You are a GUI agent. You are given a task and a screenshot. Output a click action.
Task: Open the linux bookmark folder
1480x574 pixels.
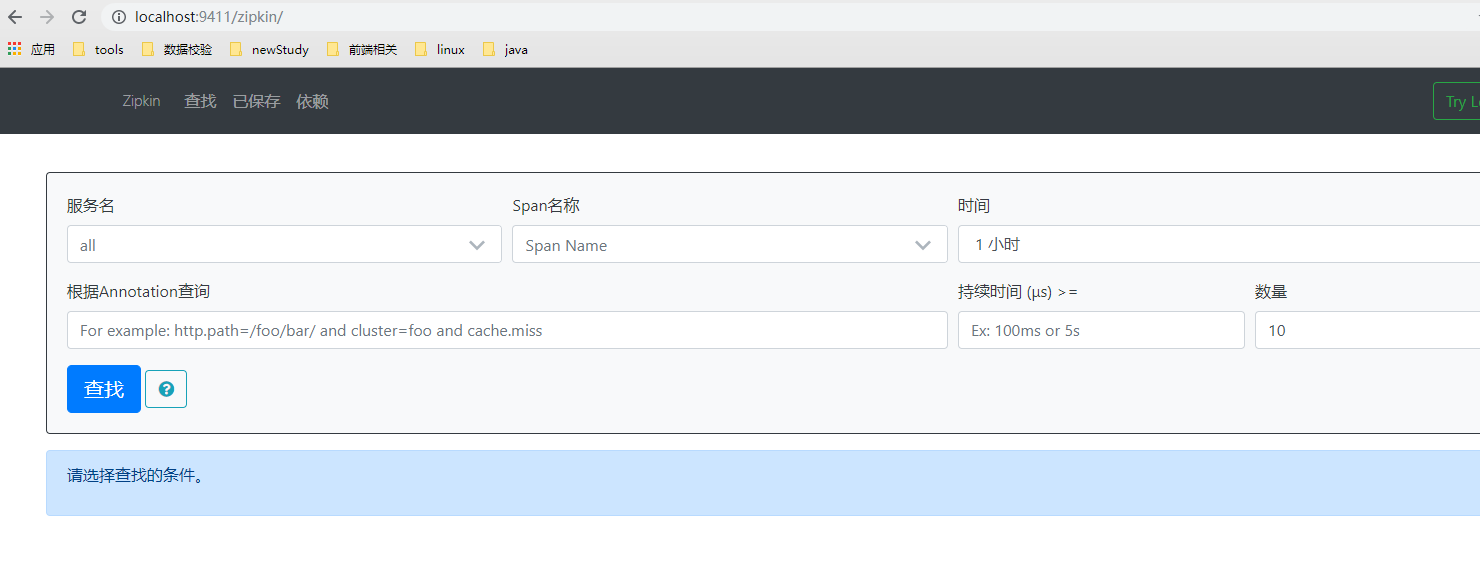tap(439, 49)
